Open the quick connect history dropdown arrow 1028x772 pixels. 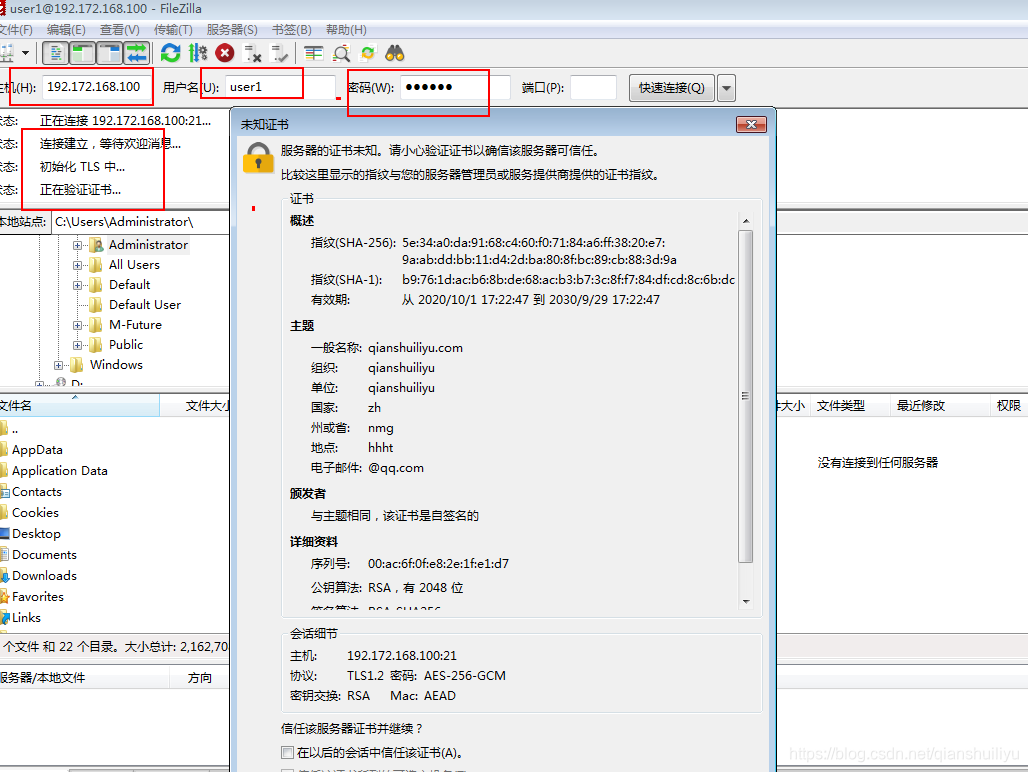click(727, 88)
